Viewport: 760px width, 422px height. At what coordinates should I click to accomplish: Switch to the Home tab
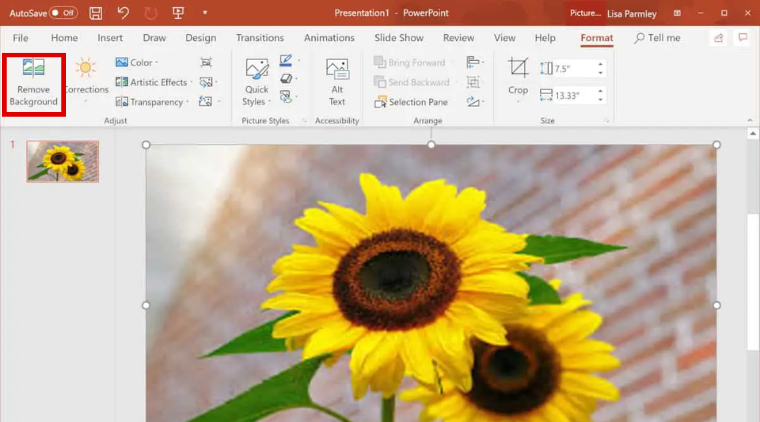(64, 38)
